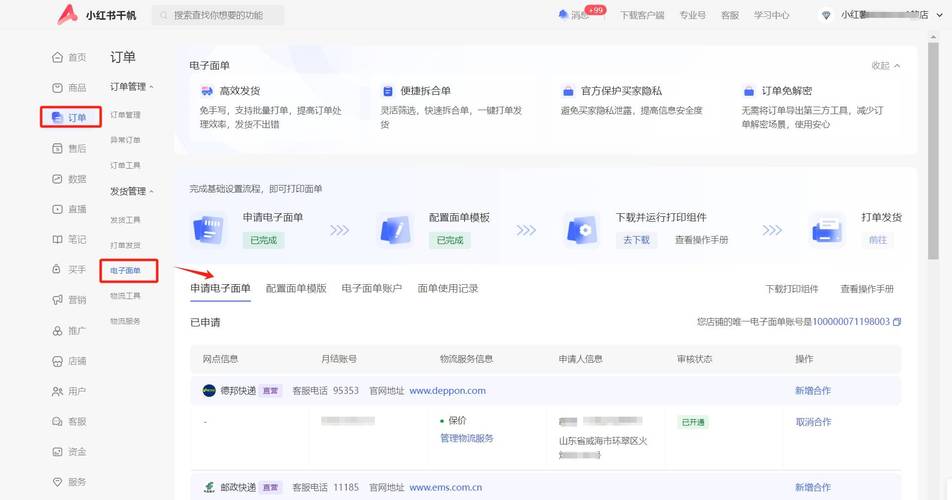The height and width of the screenshot is (500, 952).
Task: Select the 售后 after-sales sidebar icon
Action: (57, 149)
